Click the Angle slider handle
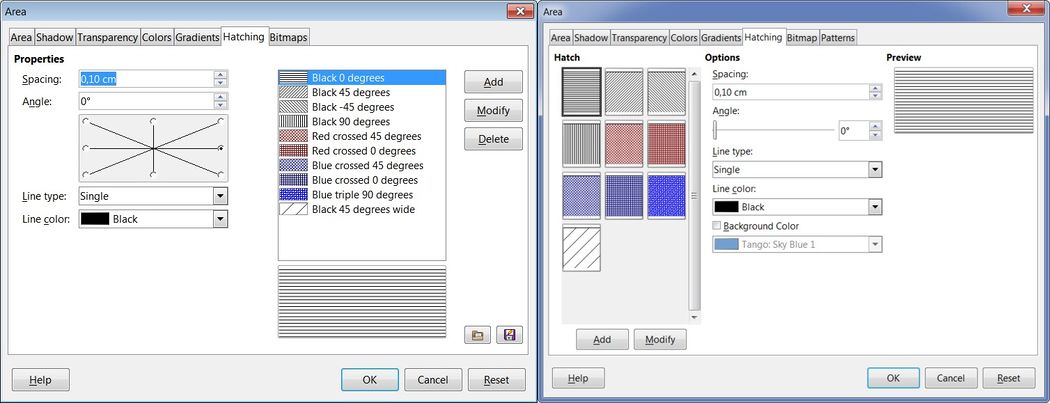Image resolution: width=1050 pixels, height=403 pixels. pyautogui.click(x=715, y=130)
